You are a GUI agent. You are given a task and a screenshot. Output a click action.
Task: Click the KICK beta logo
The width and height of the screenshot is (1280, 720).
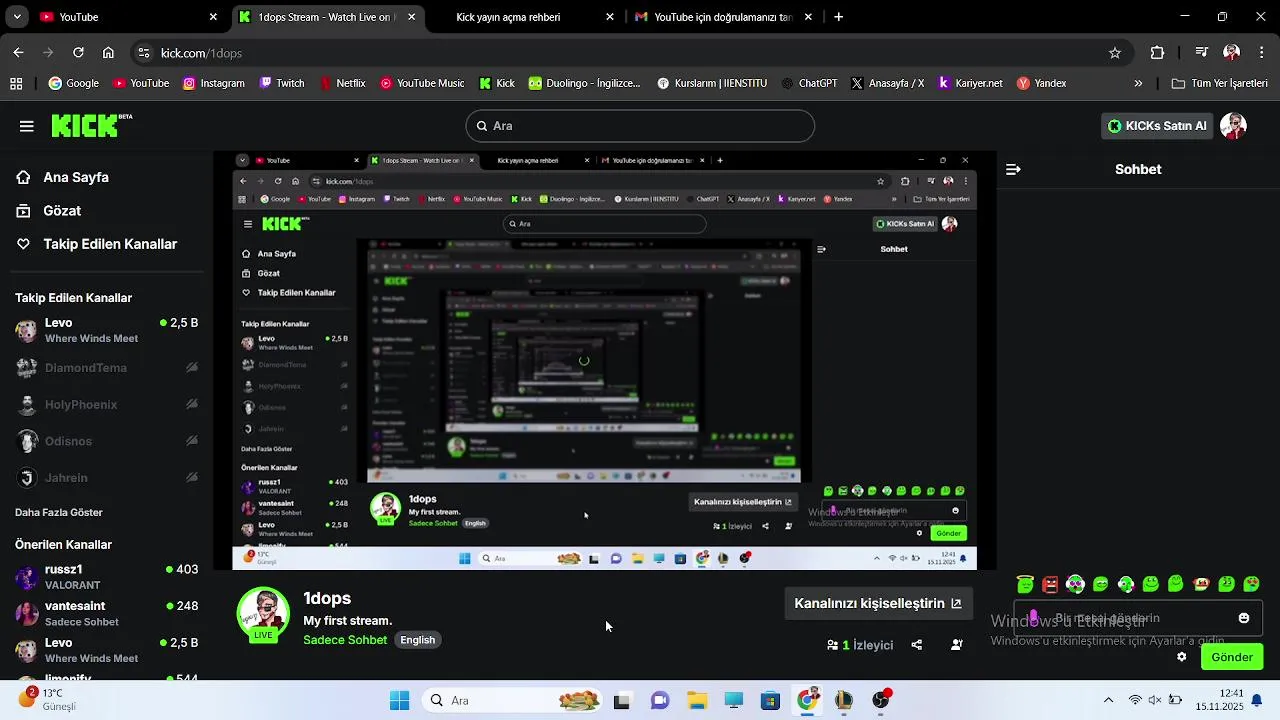tap(91, 125)
